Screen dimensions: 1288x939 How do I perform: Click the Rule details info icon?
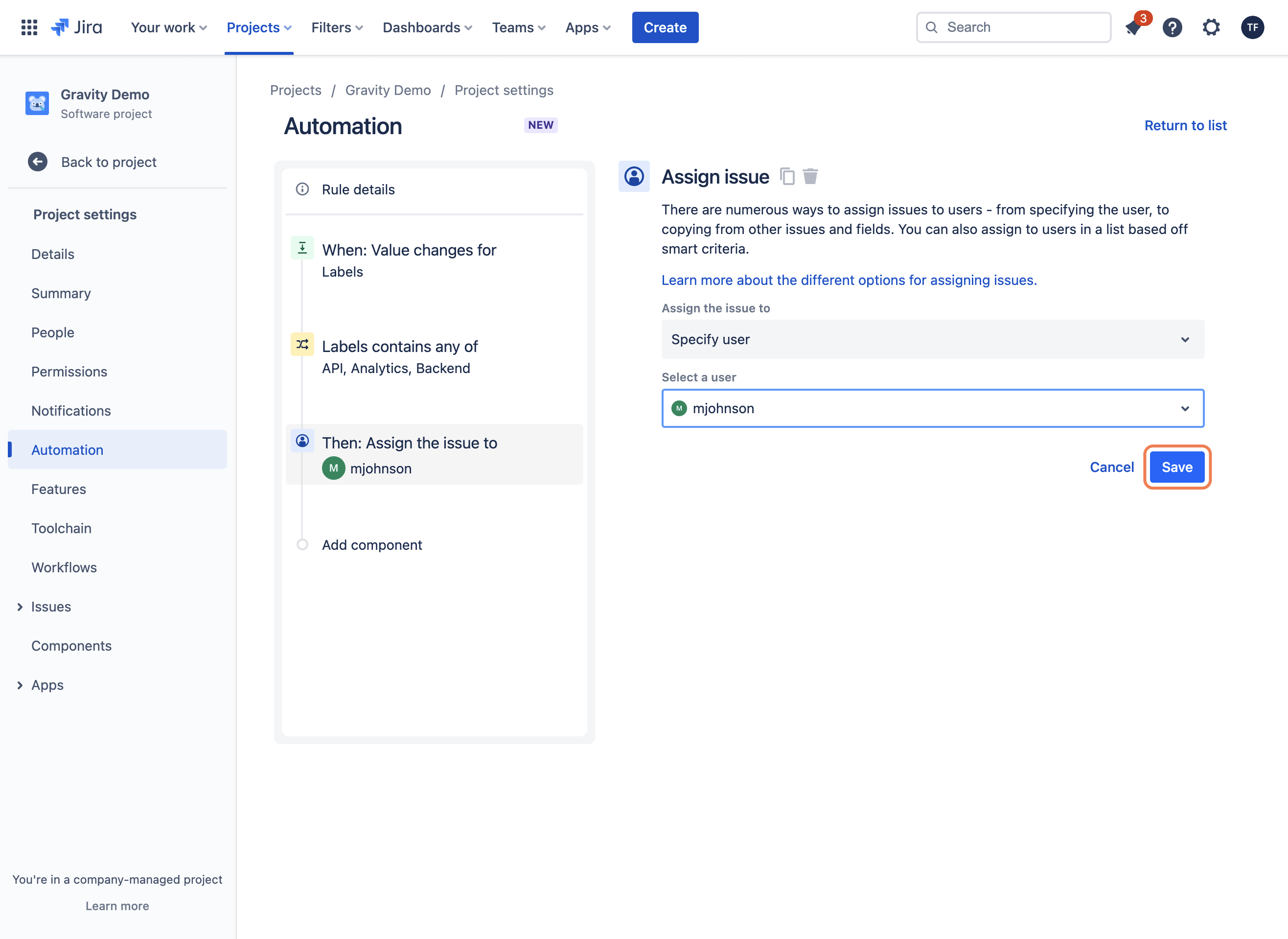pyautogui.click(x=302, y=189)
